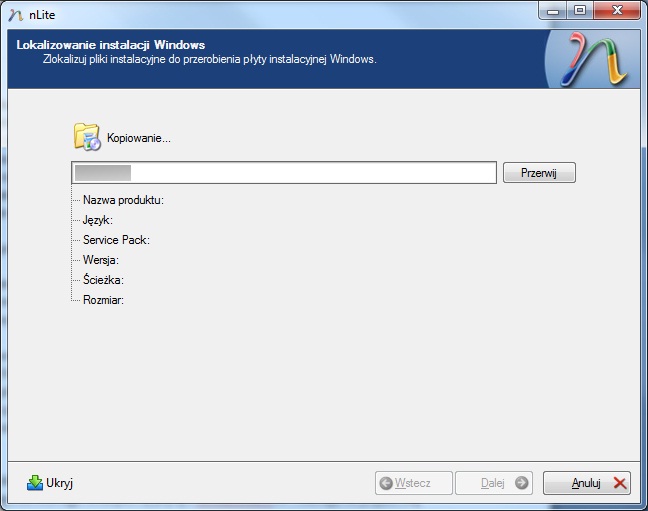648x511 pixels.
Task: Click the right arrow icon on Dalej
Action: point(521,482)
